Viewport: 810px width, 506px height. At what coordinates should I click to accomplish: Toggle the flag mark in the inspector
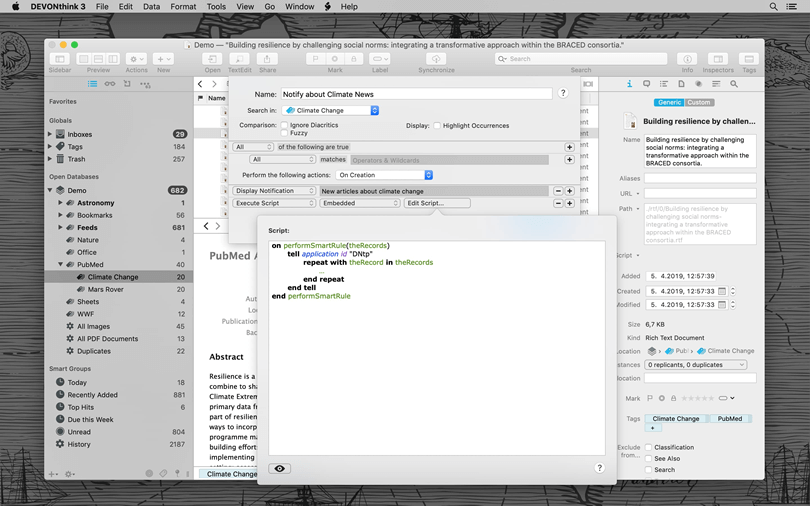650,398
